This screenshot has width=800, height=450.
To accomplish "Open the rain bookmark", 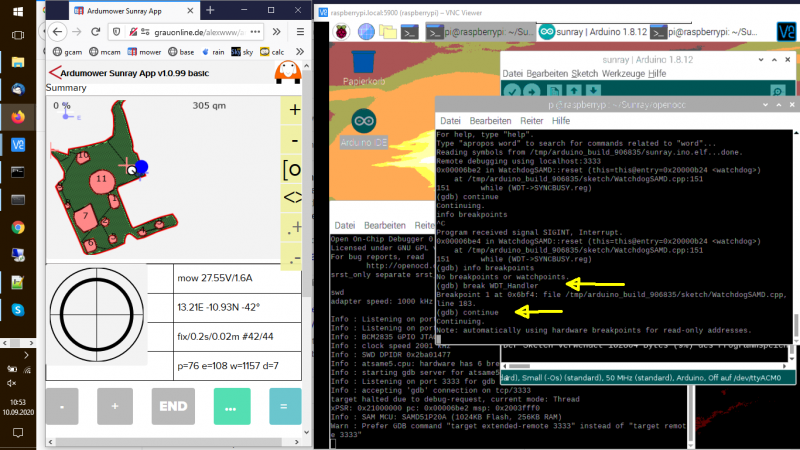I will (x=213, y=52).
